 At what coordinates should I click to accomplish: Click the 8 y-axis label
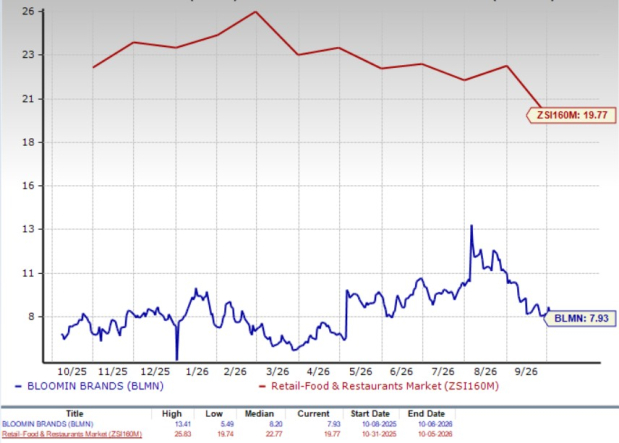(31, 317)
